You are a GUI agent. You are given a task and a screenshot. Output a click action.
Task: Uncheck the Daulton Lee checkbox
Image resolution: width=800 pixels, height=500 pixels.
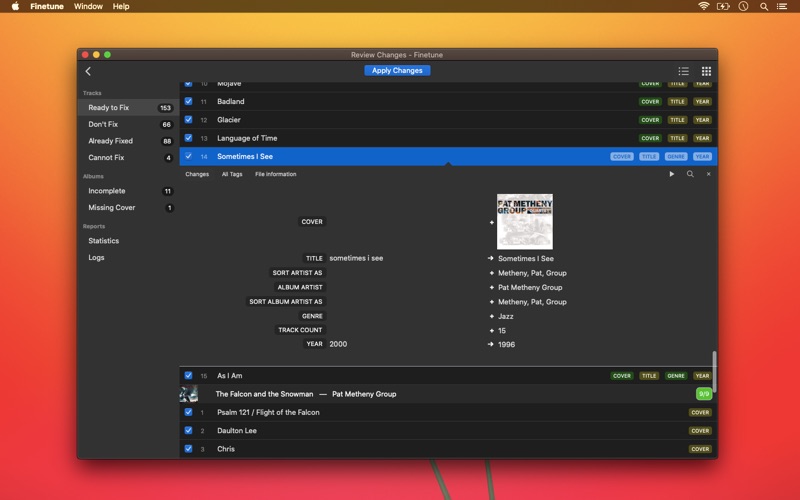pos(188,431)
